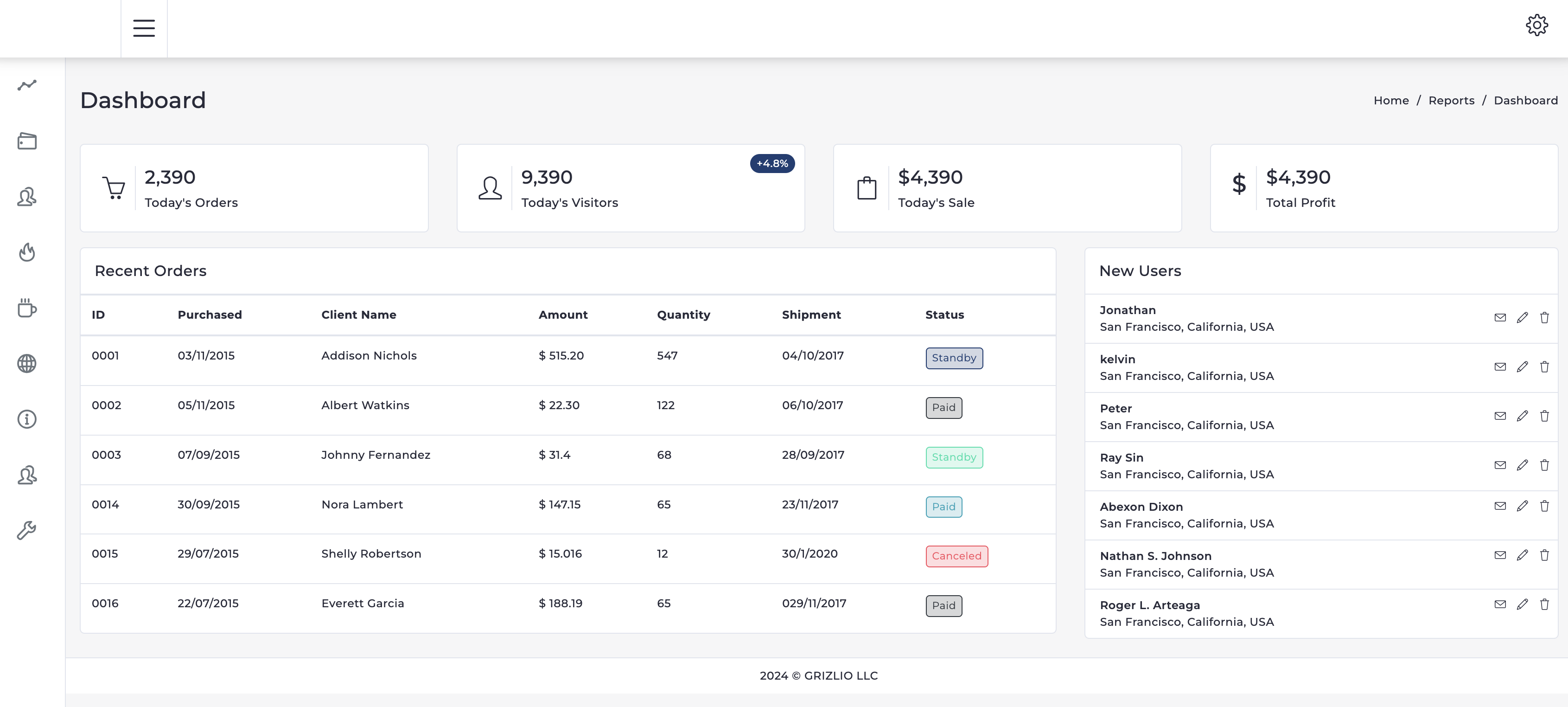Edit Roger L. Arteaga's entry
The width and height of the screenshot is (1568, 707).
[1523, 604]
